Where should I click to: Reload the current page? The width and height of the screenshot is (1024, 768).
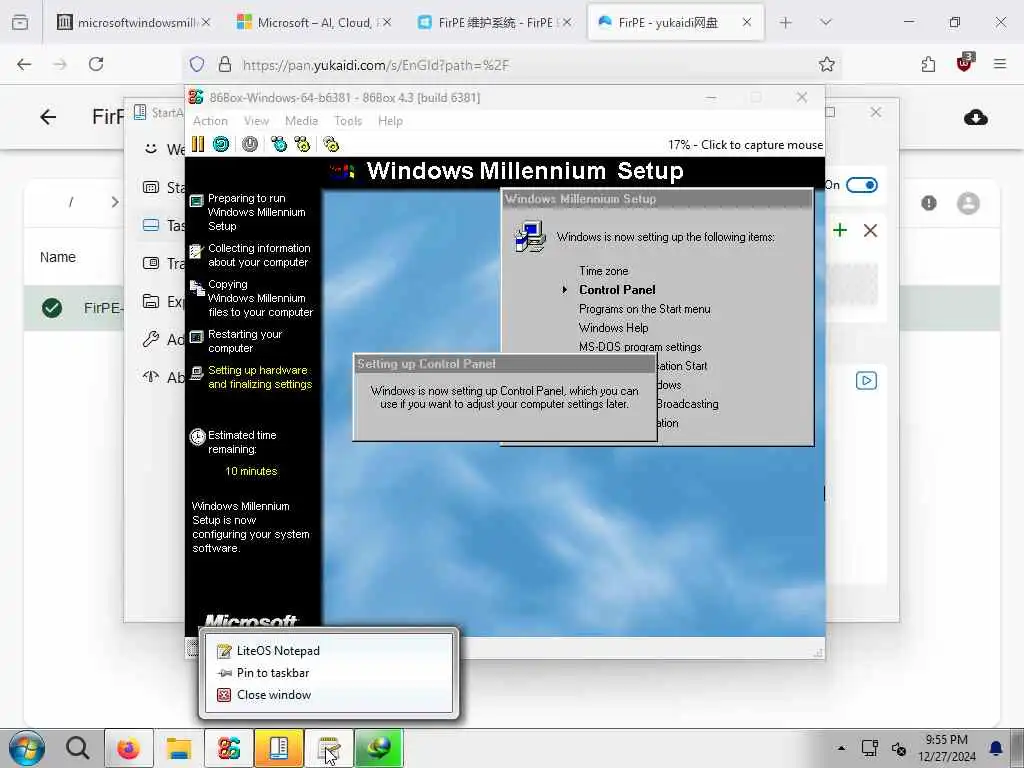click(x=96, y=64)
